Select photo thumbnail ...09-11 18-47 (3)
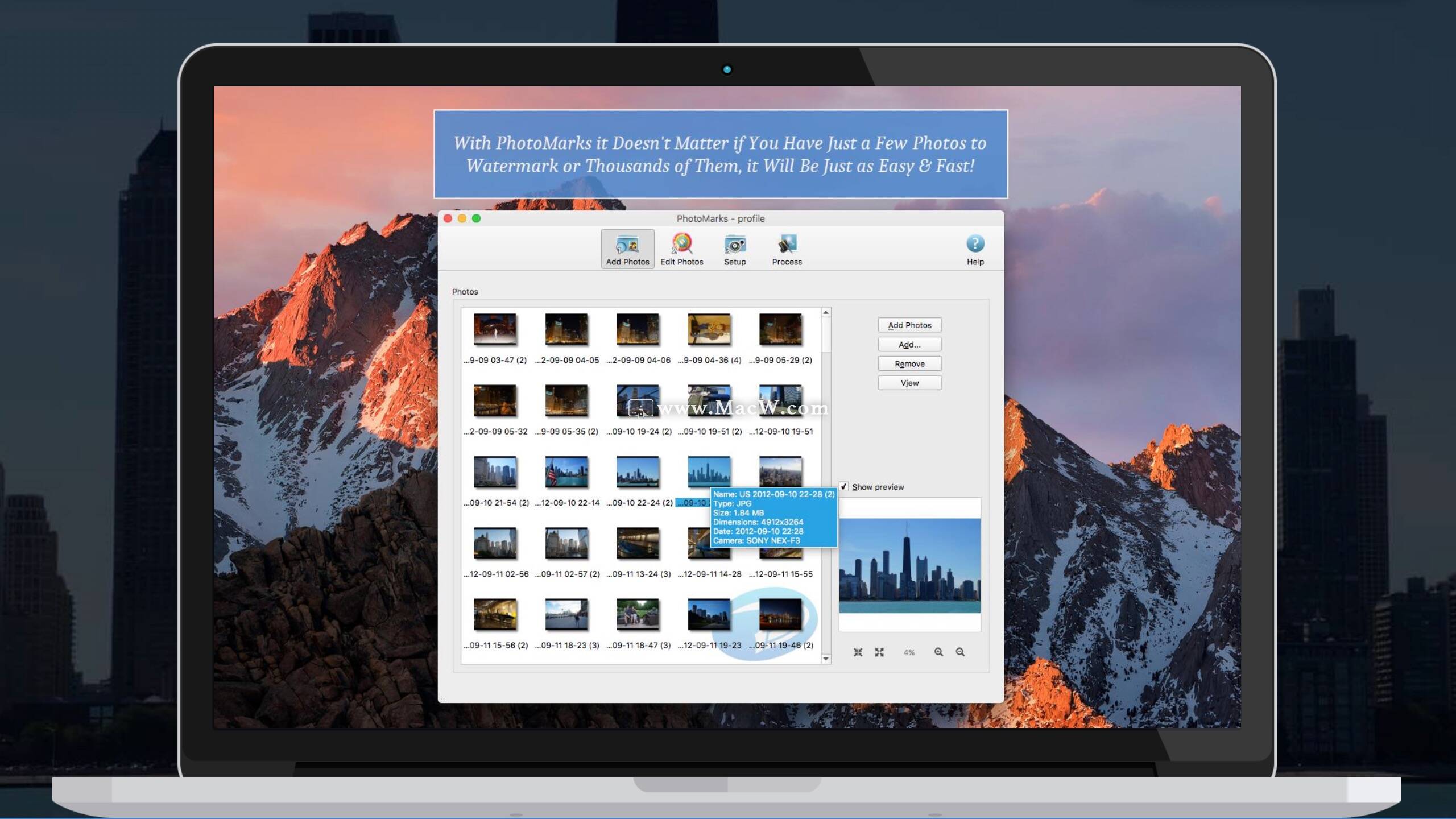The width and height of the screenshot is (1456, 819). tap(638, 614)
